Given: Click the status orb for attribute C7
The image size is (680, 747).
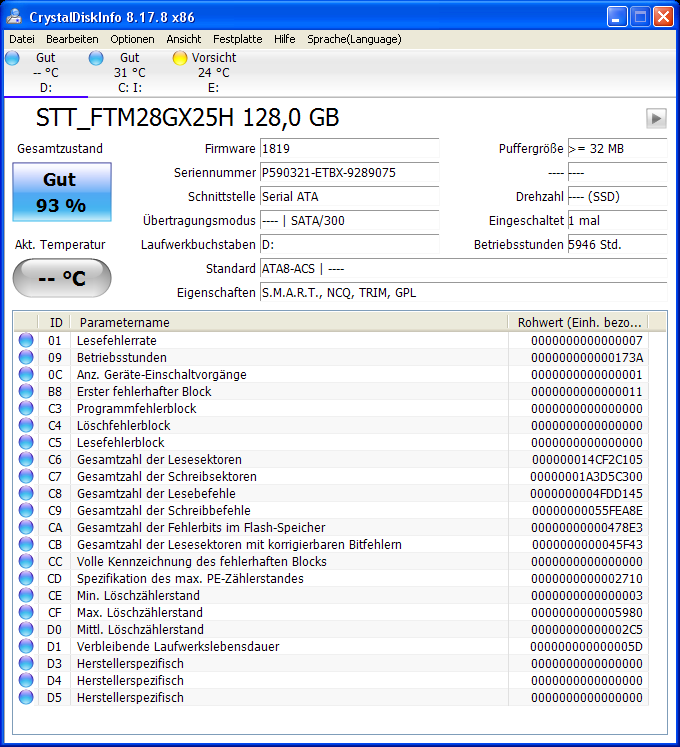Looking at the screenshot, I should tap(26, 476).
